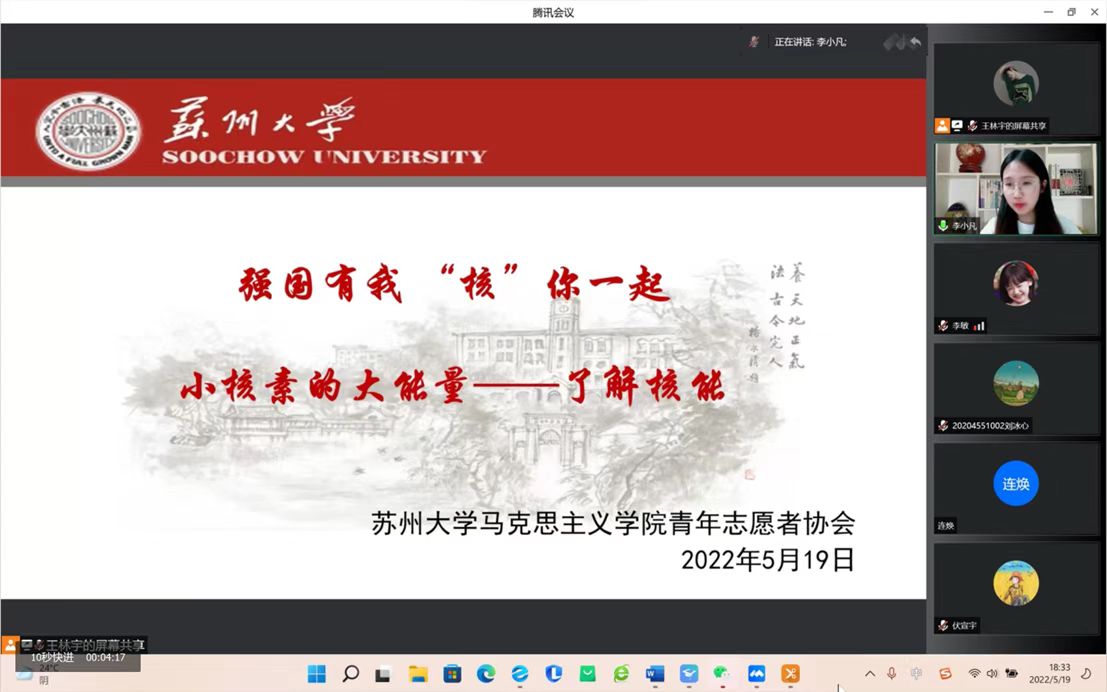
Task: Open the taskbar search
Action: [x=350, y=674]
